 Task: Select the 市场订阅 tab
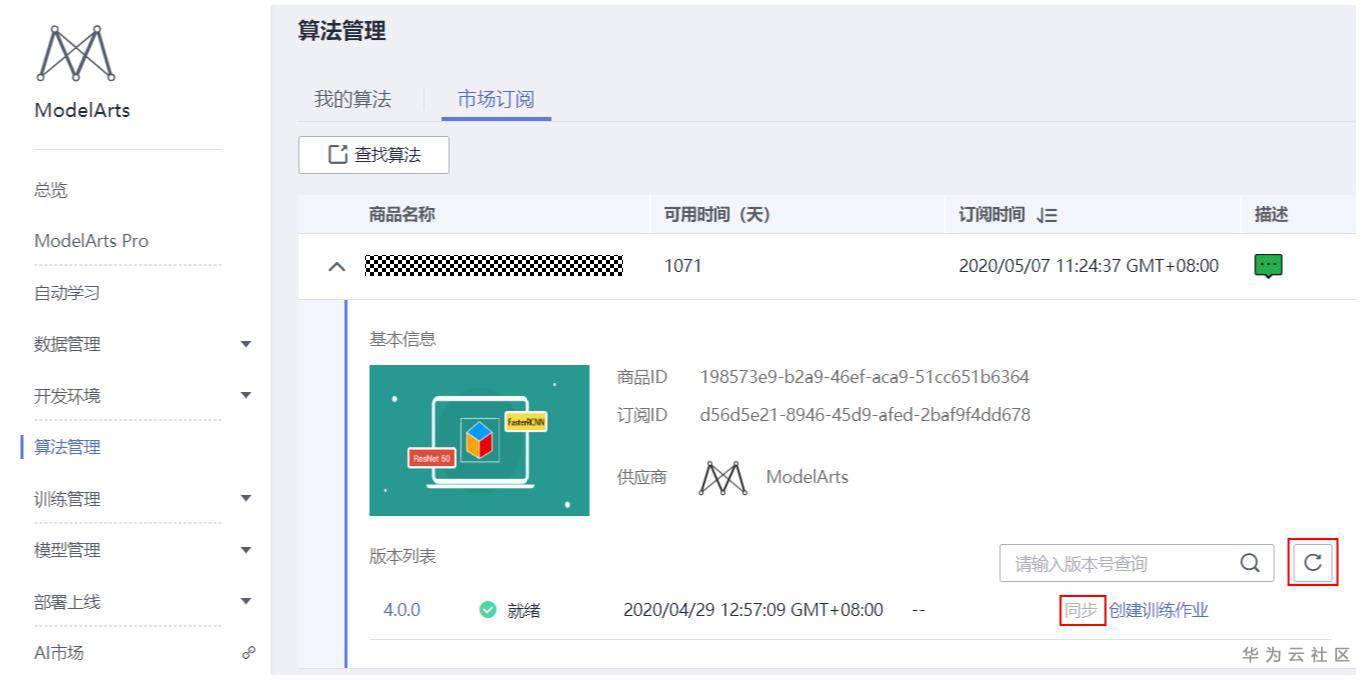pos(496,99)
